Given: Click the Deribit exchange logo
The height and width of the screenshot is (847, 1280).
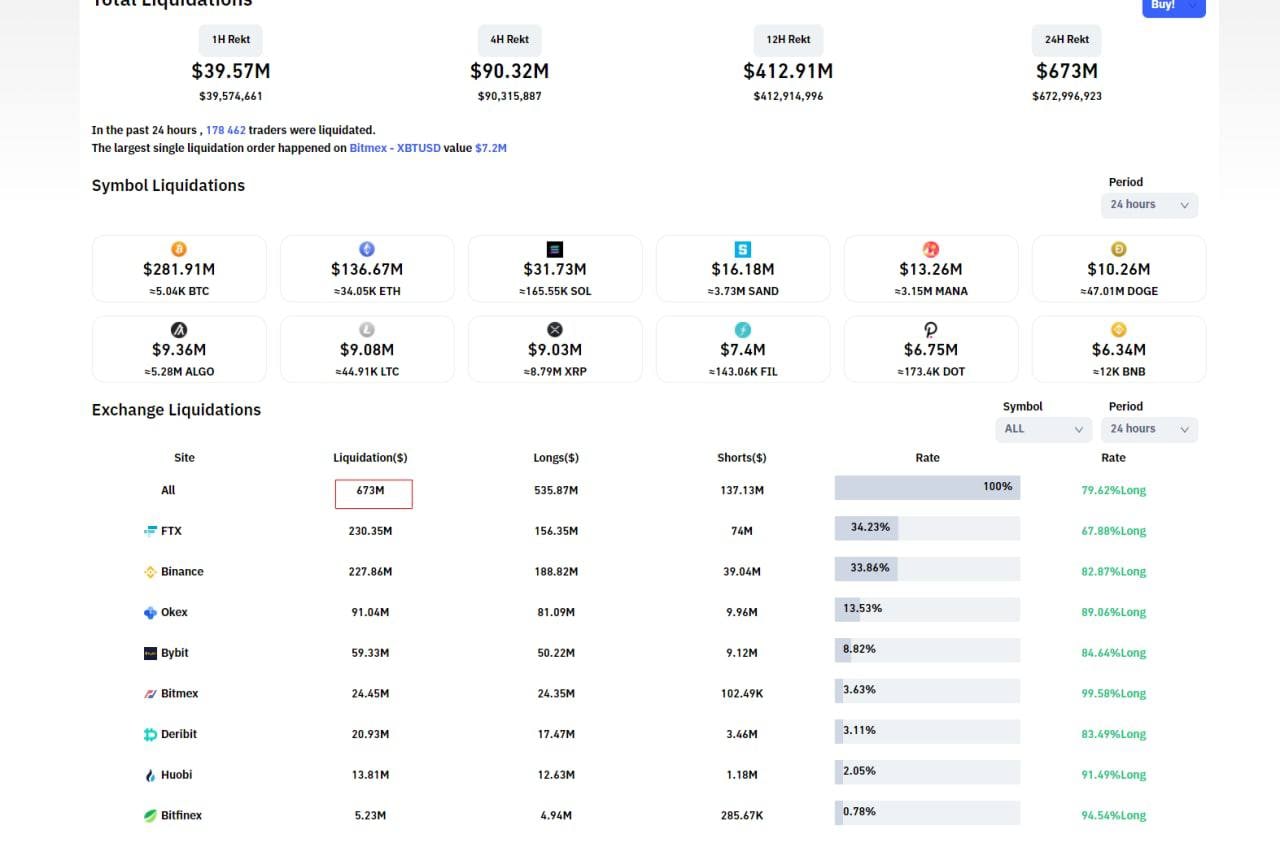Looking at the screenshot, I should point(151,734).
